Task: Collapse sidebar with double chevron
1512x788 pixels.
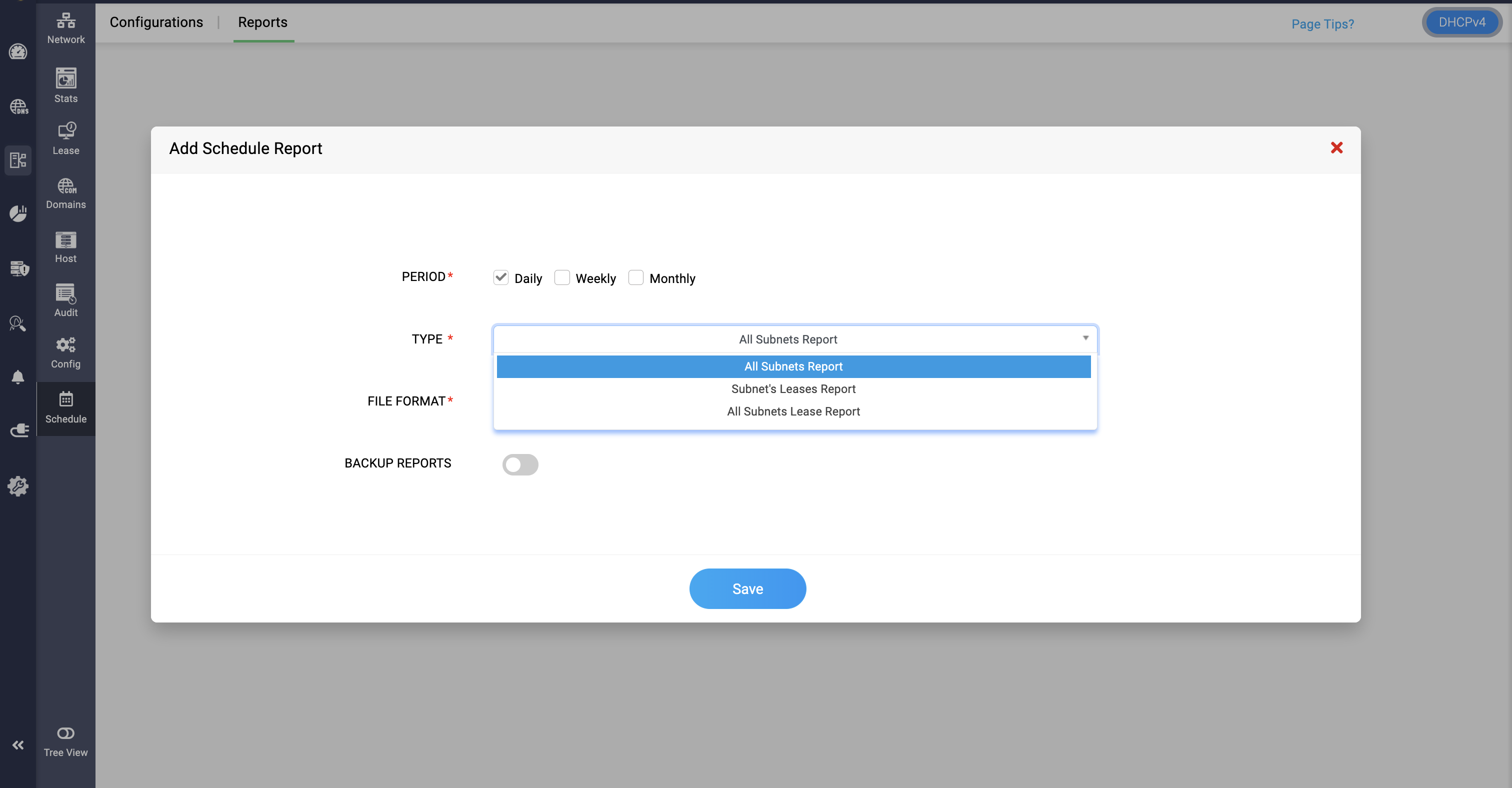Action: (x=18, y=745)
